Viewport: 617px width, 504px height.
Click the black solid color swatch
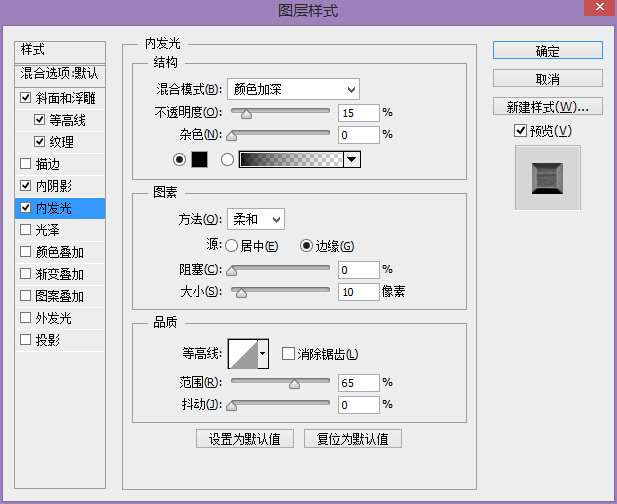[x=198, y=159]
